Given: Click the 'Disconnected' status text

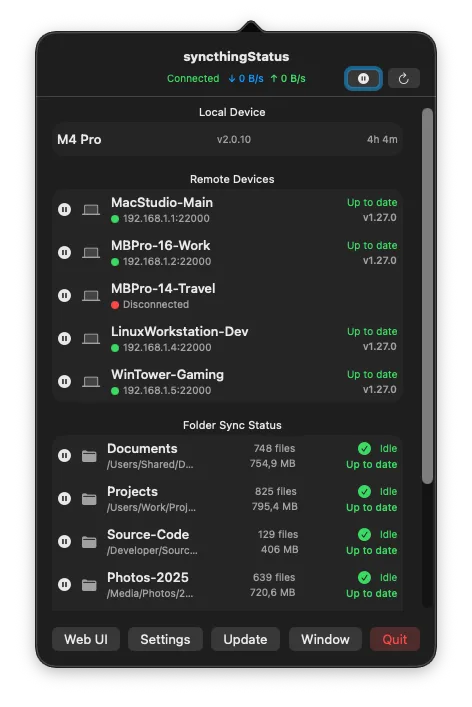Looking at the screenshot, I should tap(156, 305).
